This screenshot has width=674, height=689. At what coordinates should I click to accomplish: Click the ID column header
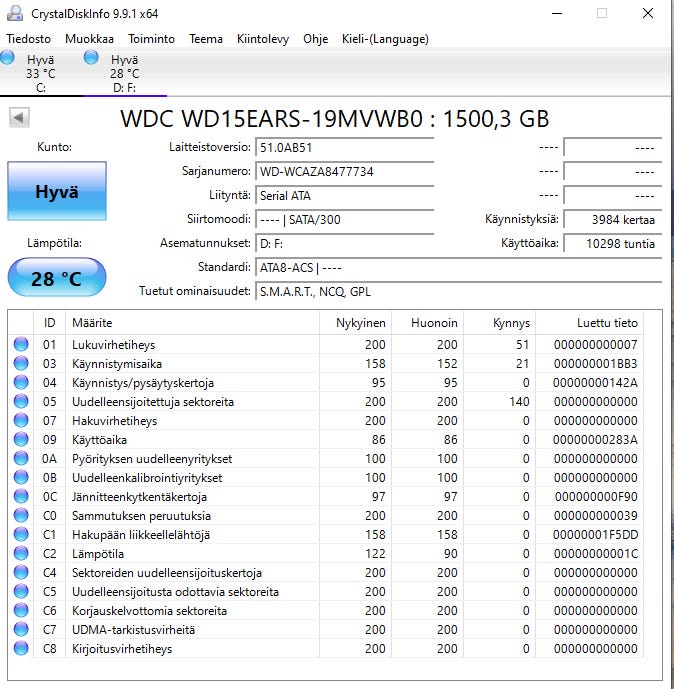[x=49, y=323]
